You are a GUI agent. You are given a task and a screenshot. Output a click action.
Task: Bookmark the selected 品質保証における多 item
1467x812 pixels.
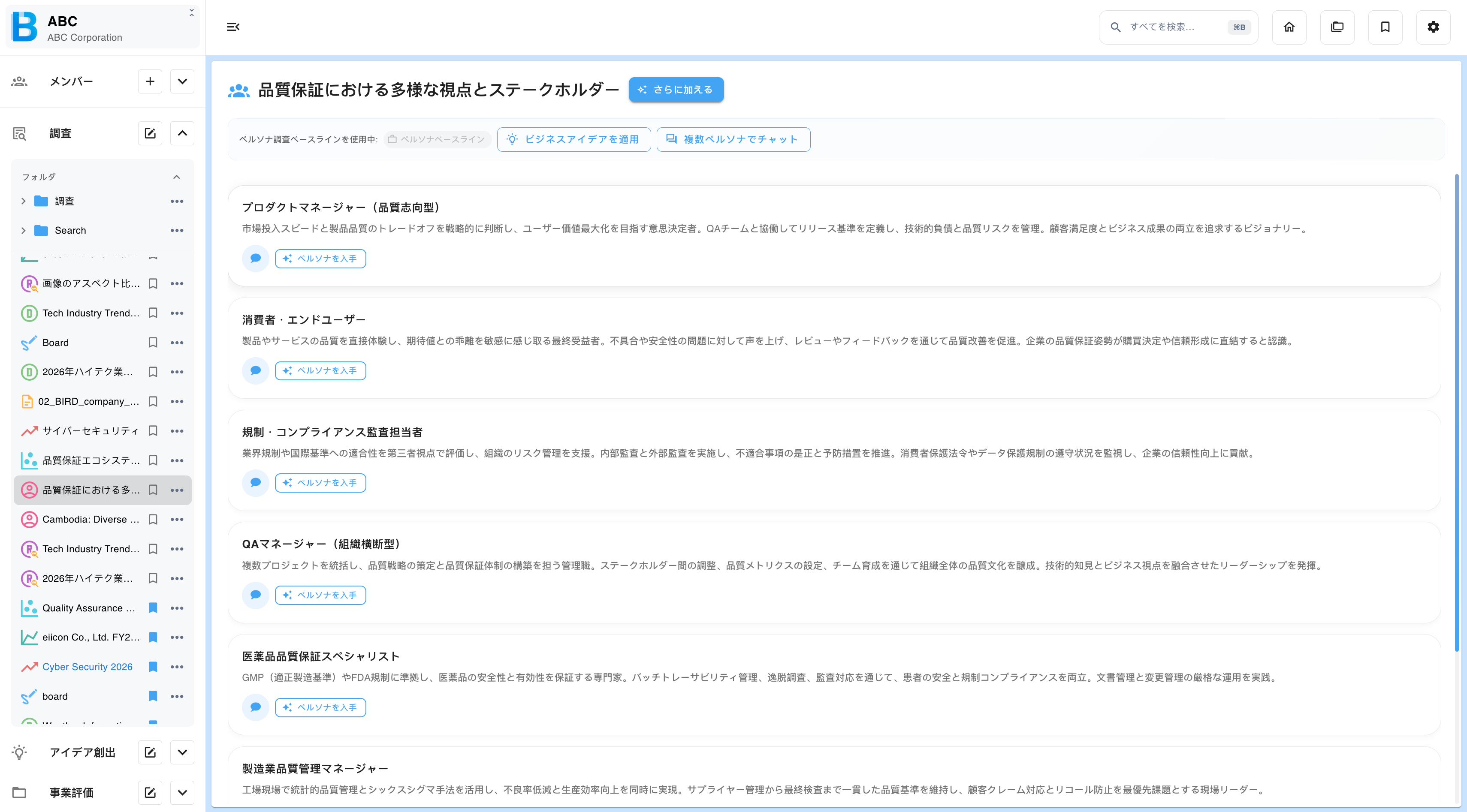[153, 490]
